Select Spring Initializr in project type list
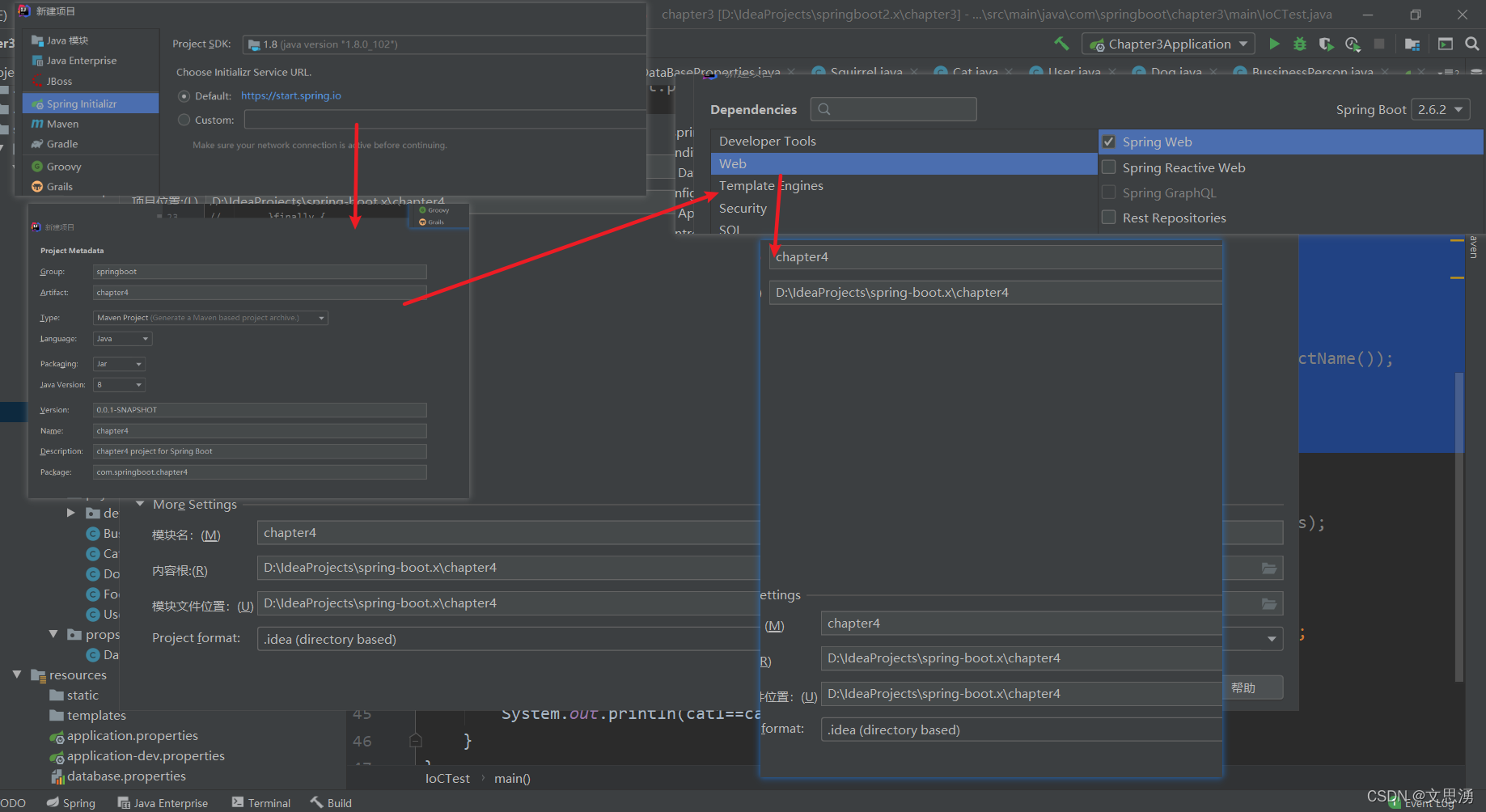Screen dimensions: 1486x812 point(91,104)
